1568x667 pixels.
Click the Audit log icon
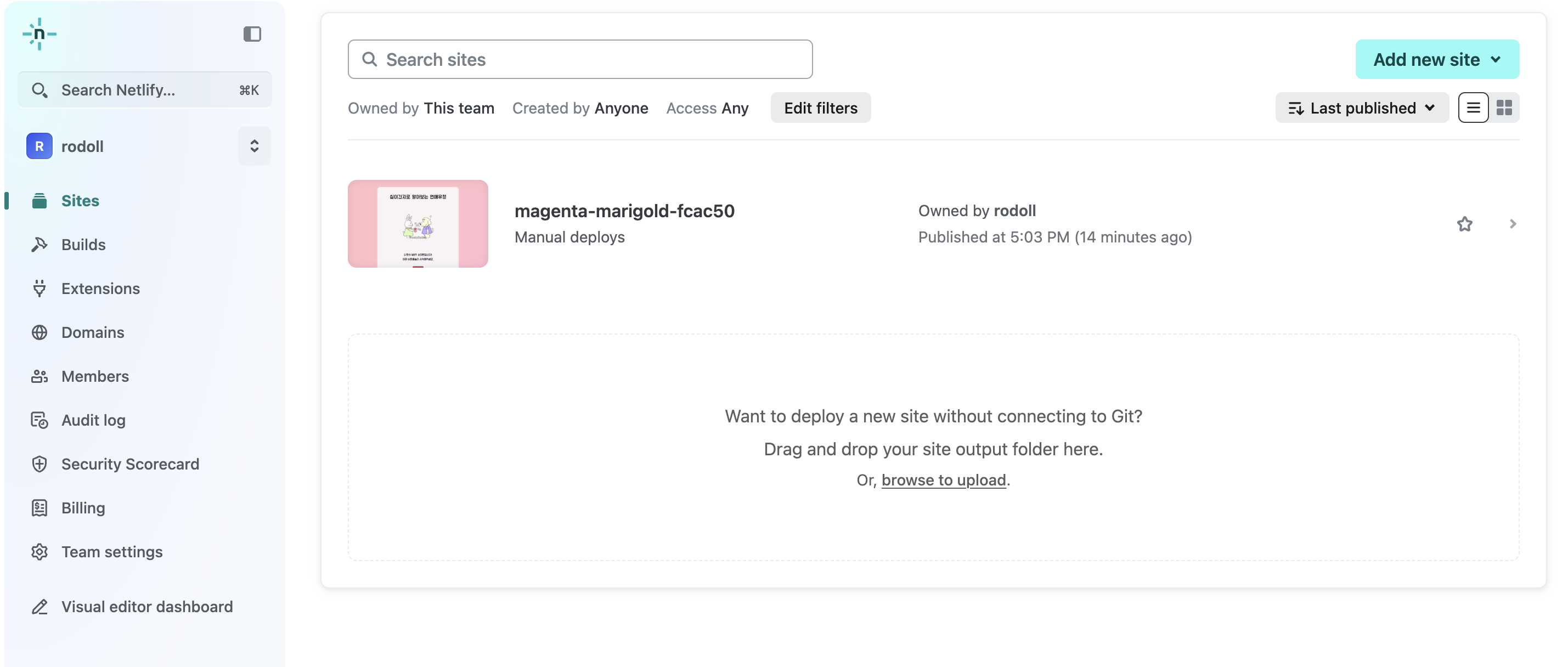click(x=40, y=420)
